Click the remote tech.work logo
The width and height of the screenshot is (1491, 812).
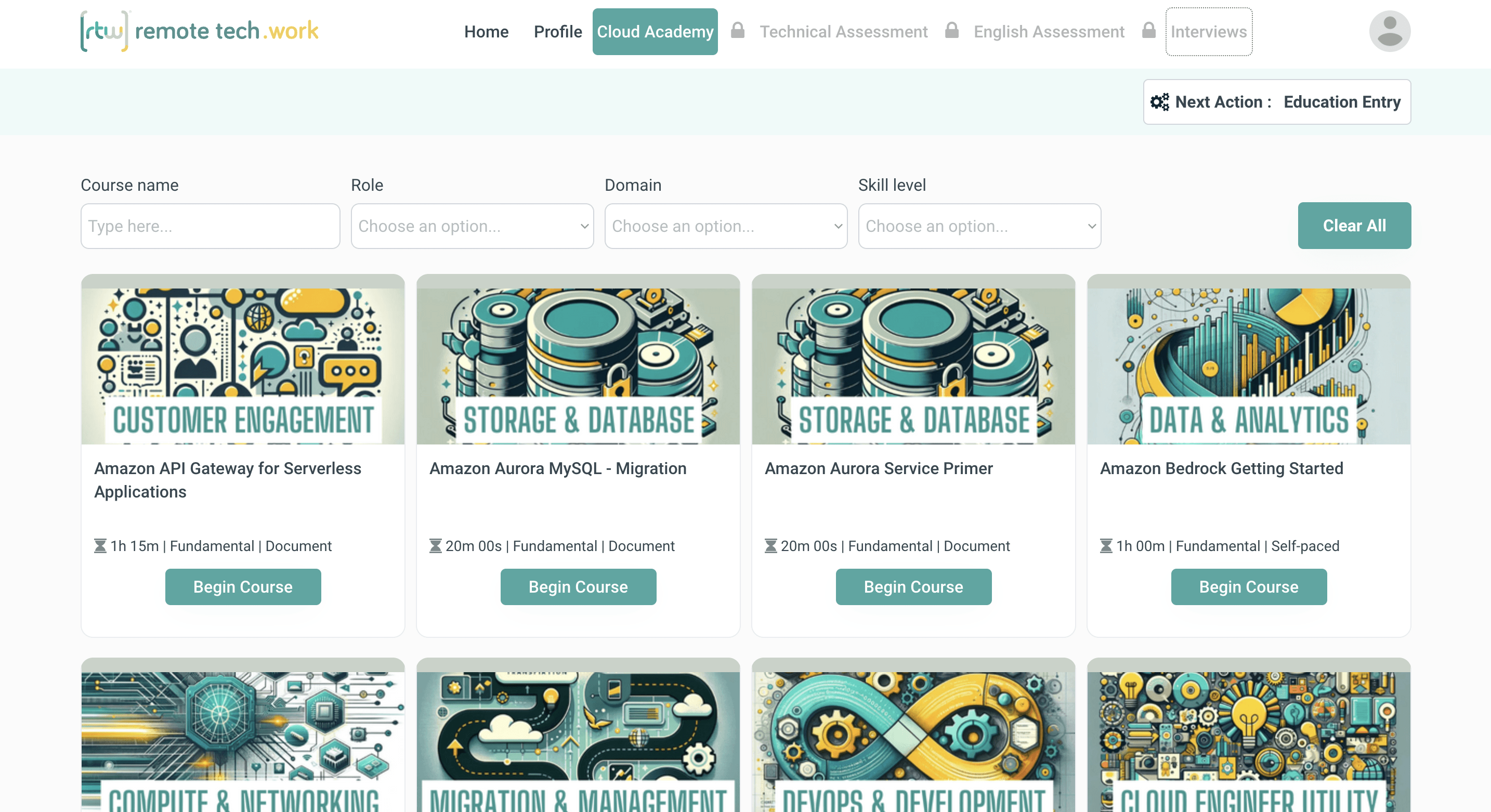pyautogui.click(x=200, y=31)
